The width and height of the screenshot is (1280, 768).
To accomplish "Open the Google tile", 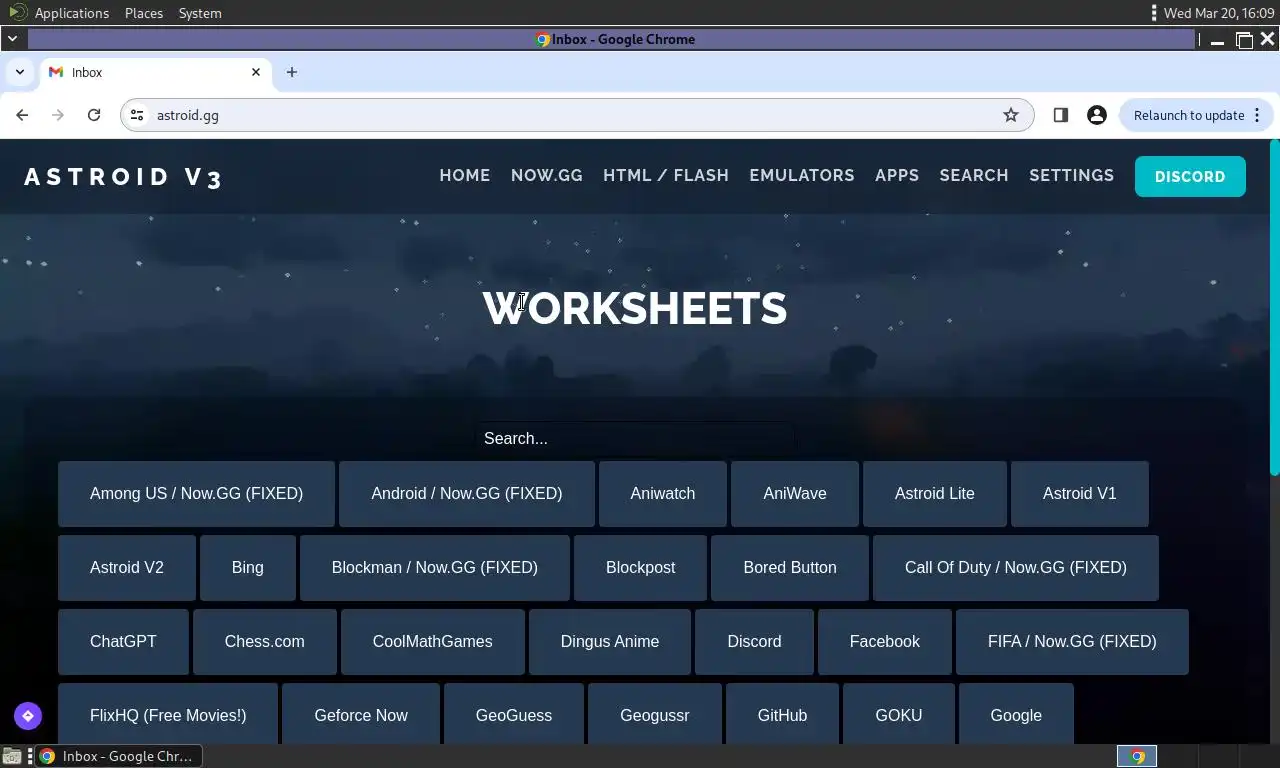I will click(x=1016, y=714).
